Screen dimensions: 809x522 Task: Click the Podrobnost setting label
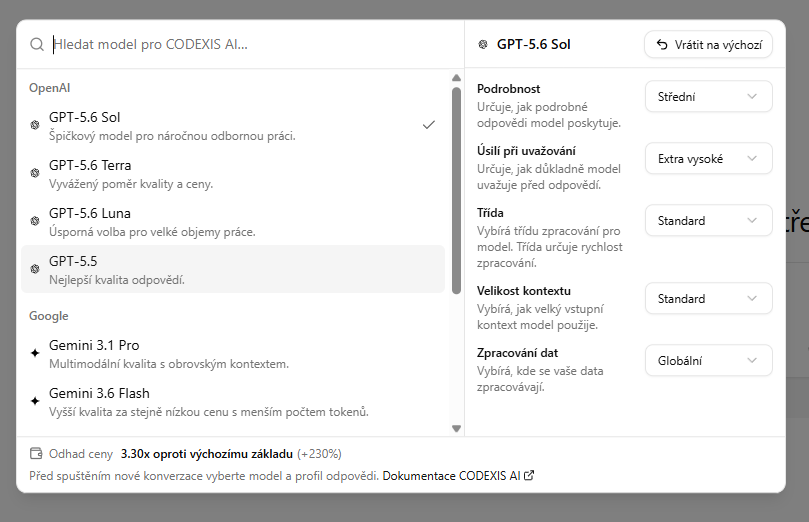[508, 89]
